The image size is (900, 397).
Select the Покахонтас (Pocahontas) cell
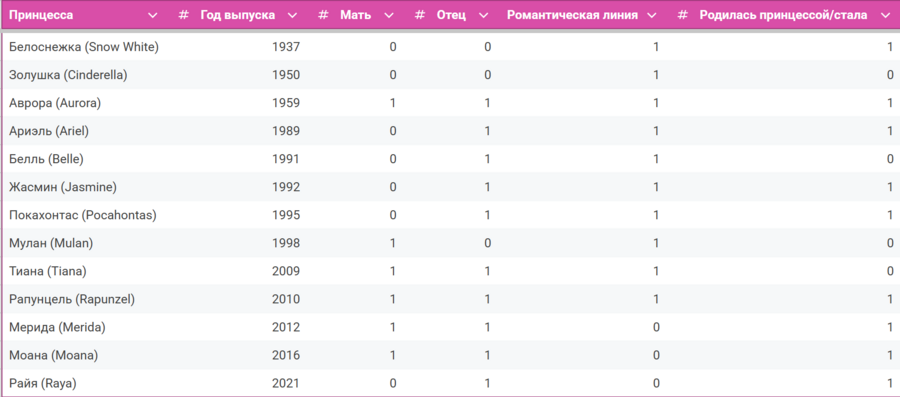click(x=83, y=215)
